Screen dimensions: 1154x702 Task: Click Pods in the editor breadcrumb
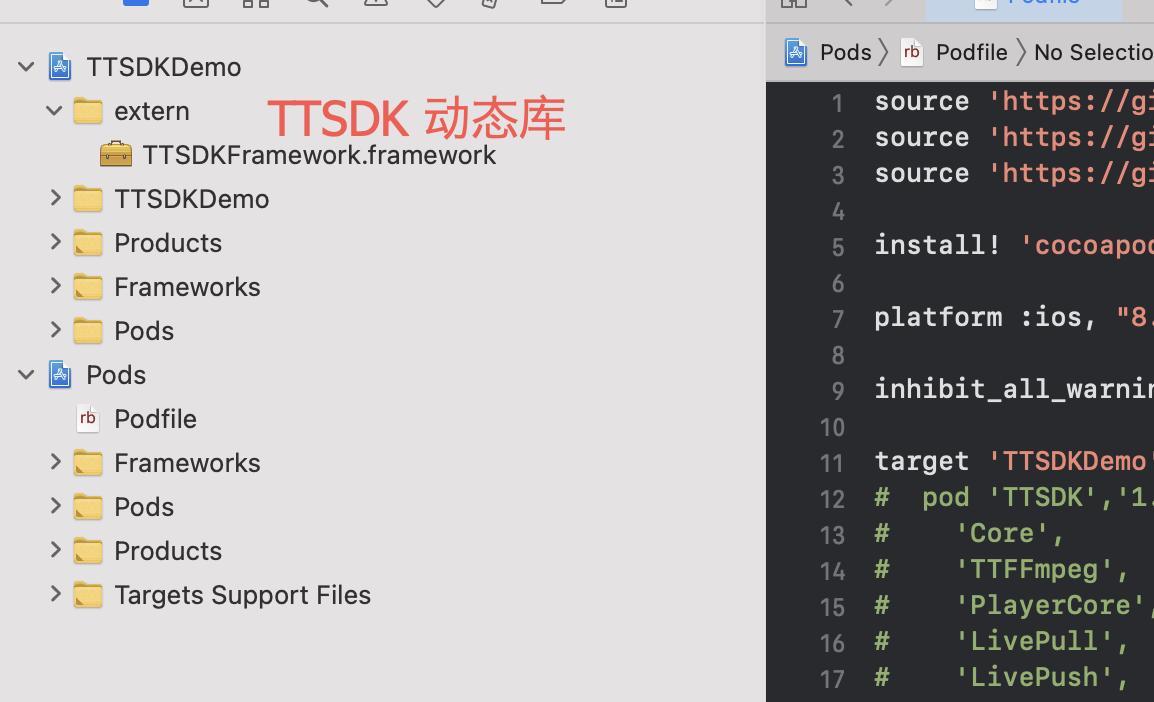[846, 52]
